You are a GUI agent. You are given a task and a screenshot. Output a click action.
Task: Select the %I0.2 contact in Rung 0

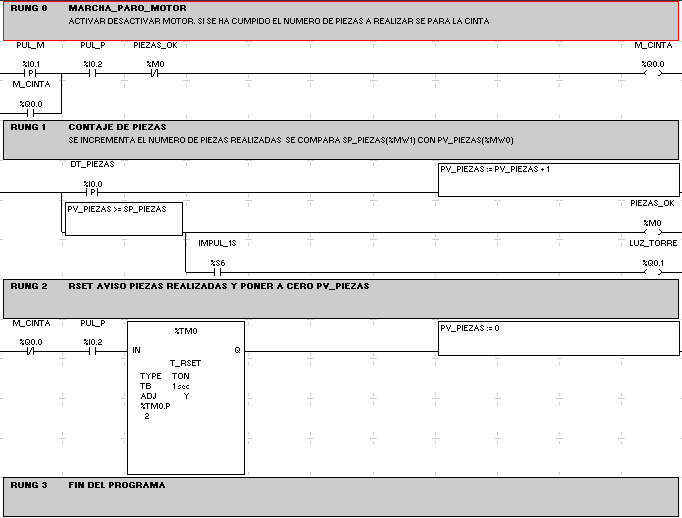93,73
